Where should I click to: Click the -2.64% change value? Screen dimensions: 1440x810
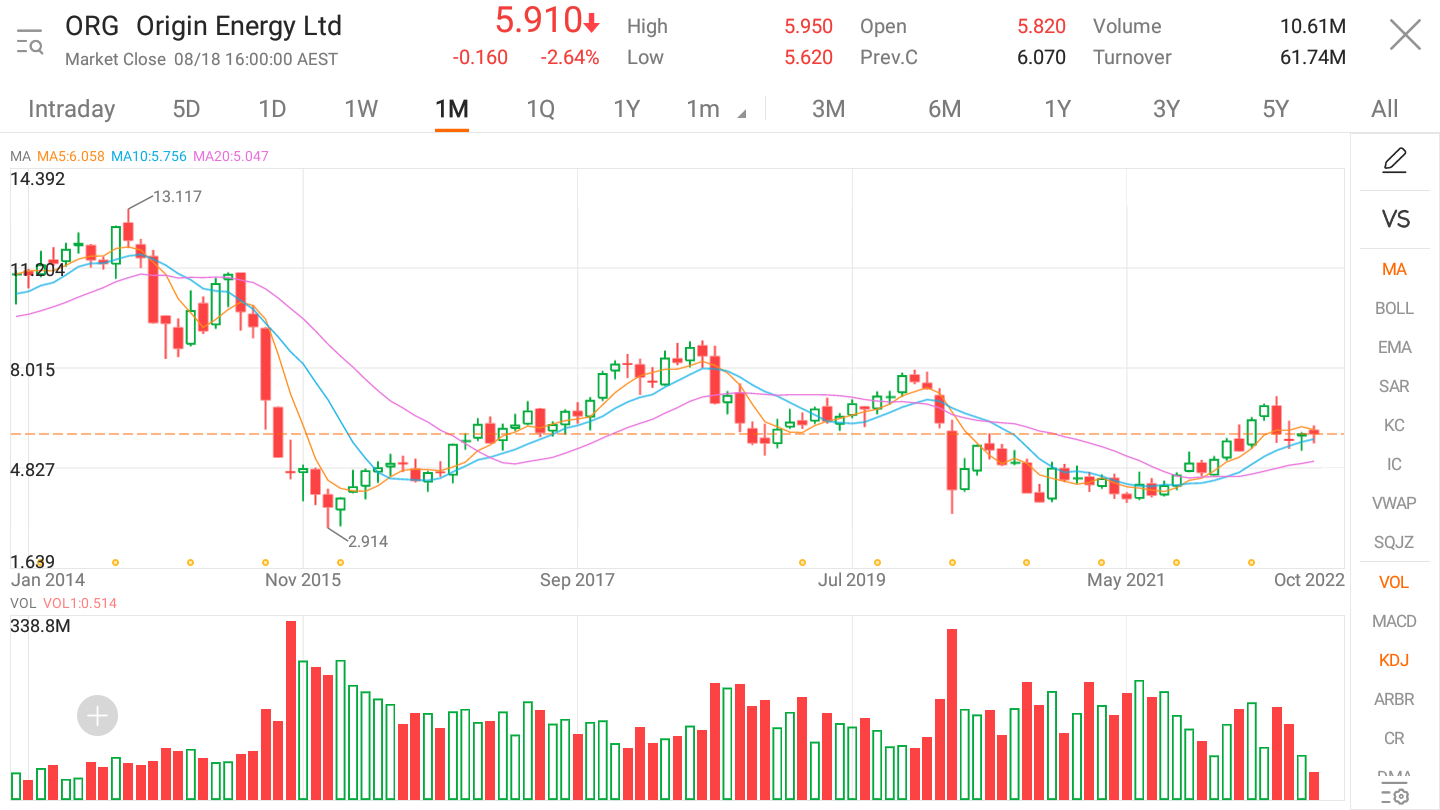tap(570, 57)
